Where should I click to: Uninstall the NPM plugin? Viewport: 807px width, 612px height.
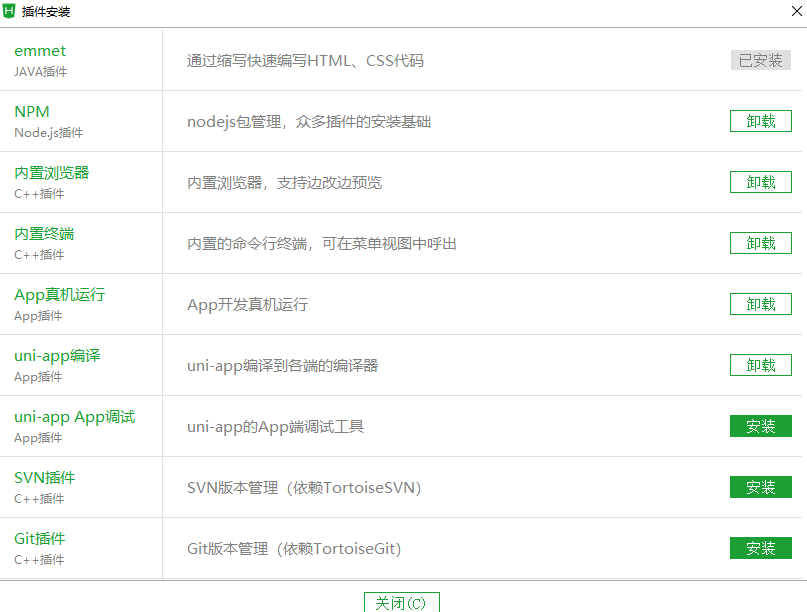click(x=761, y=121)
